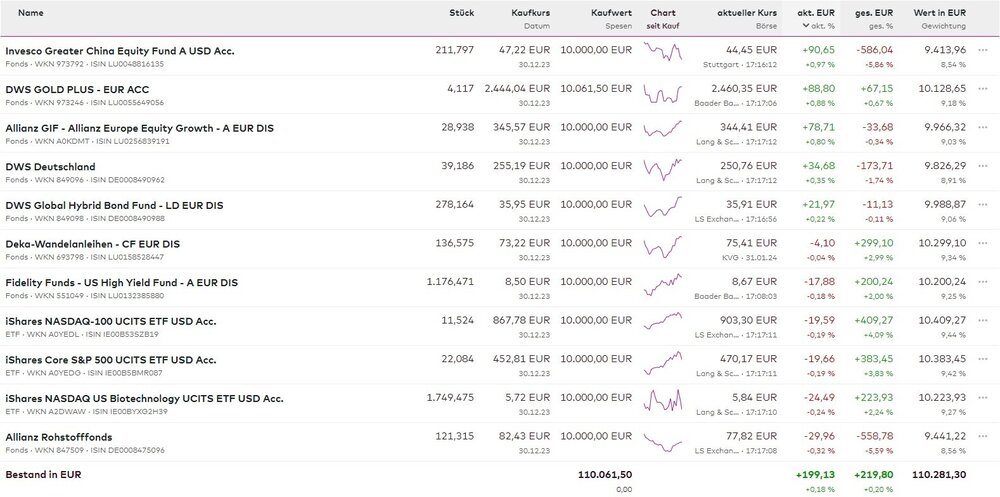Open the sparkline chart for DWS GOLD PLUS

[x=663, y=95]
